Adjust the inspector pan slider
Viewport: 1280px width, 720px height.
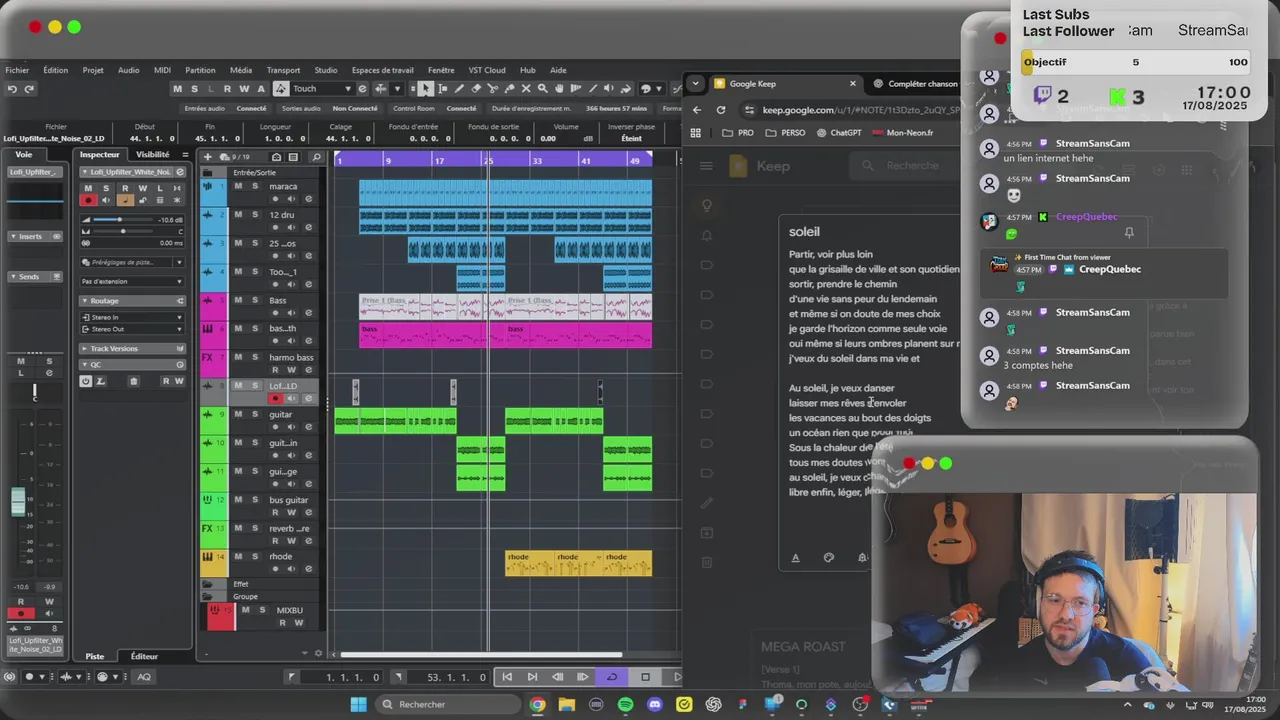[x=123, y=231]
